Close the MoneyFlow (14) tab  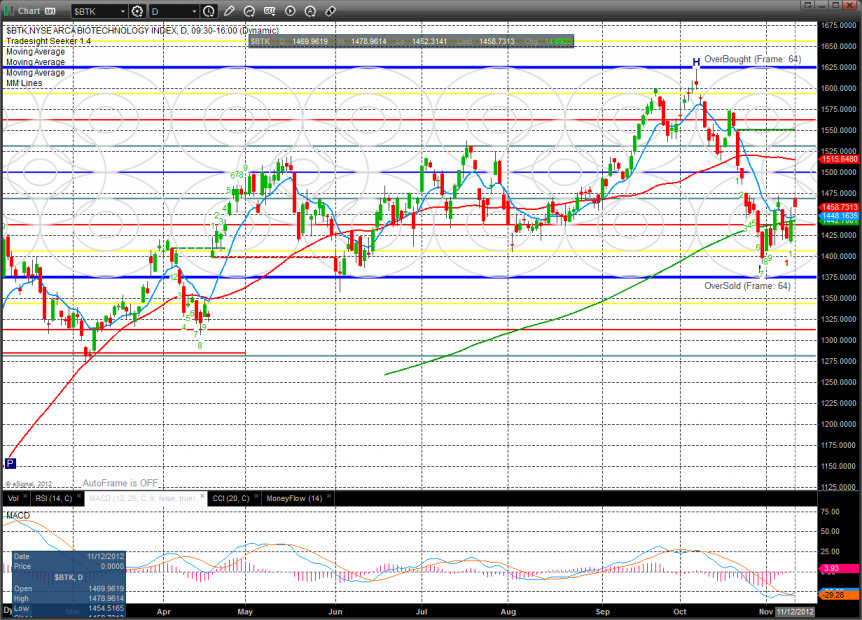(x=329, y=496)
